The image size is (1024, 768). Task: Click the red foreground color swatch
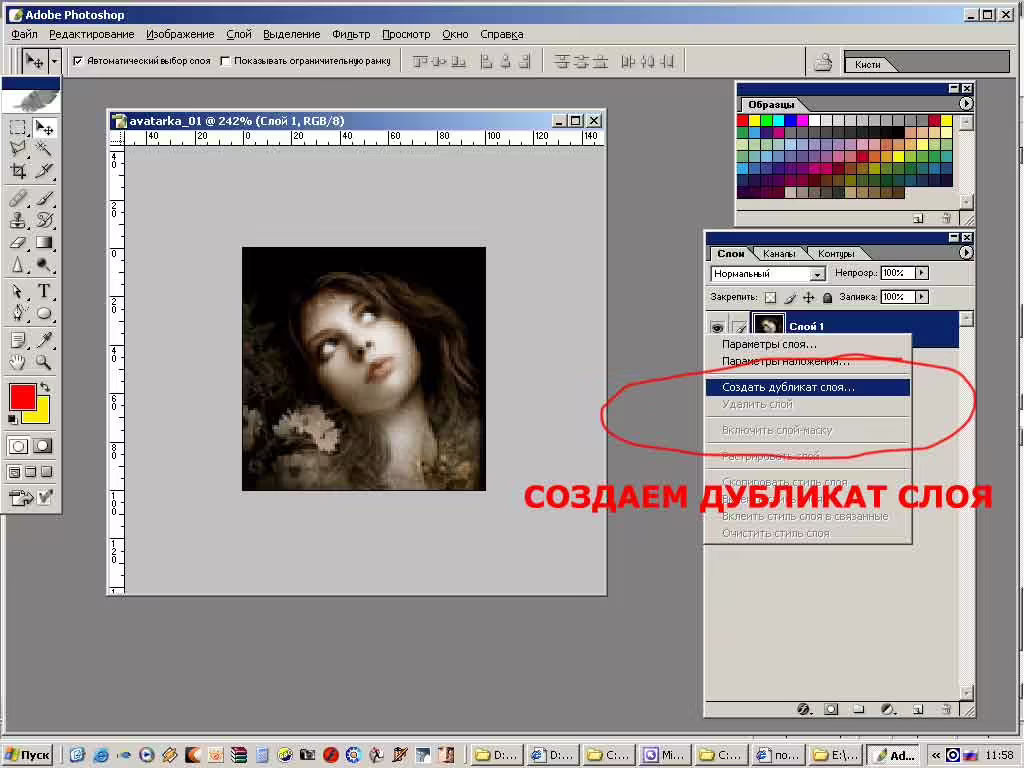click(x=22, y=396)
